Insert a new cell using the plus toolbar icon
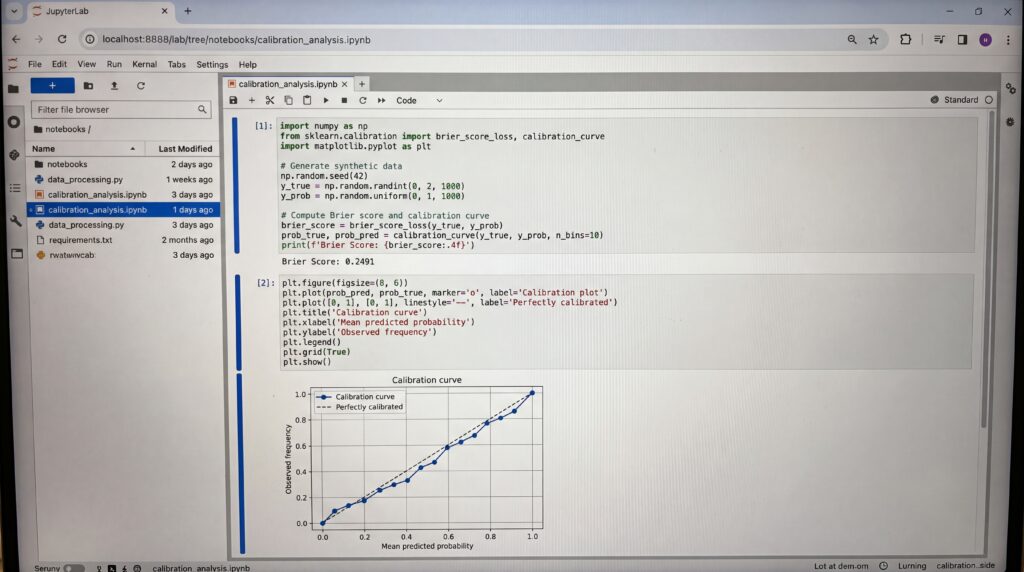 pos(251,101)
